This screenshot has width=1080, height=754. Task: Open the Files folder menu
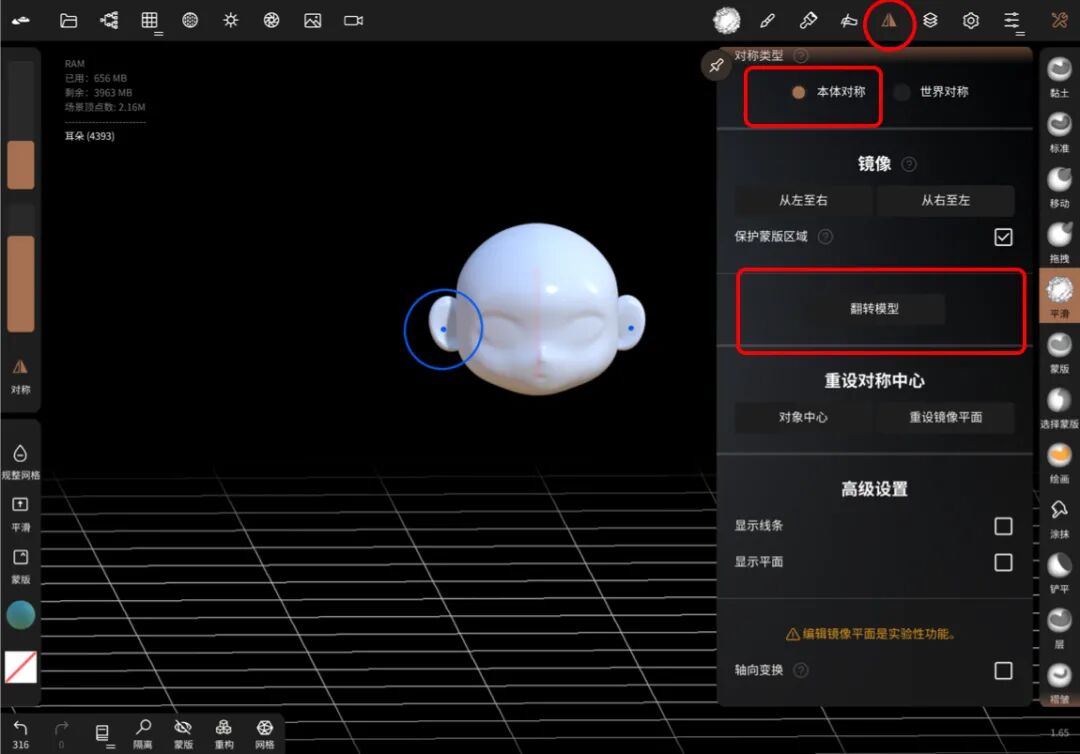pos(68,21)
